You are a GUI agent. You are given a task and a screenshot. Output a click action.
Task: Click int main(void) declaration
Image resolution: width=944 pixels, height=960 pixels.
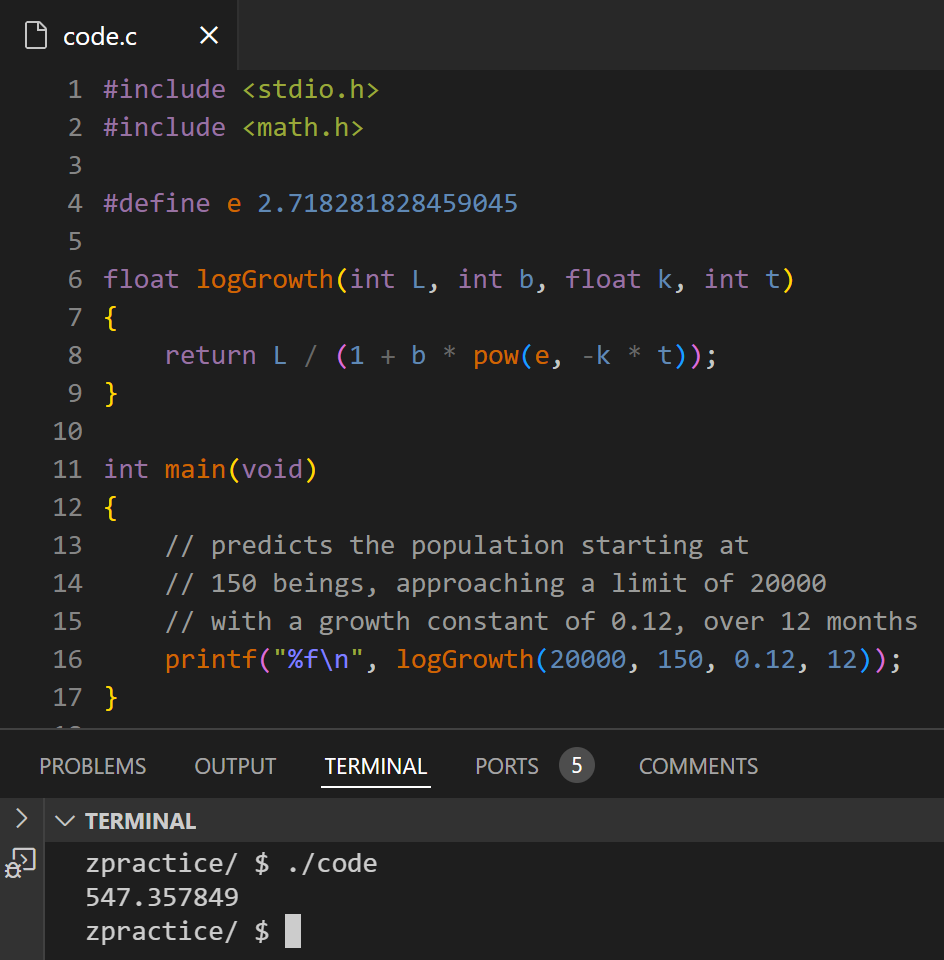210,470
